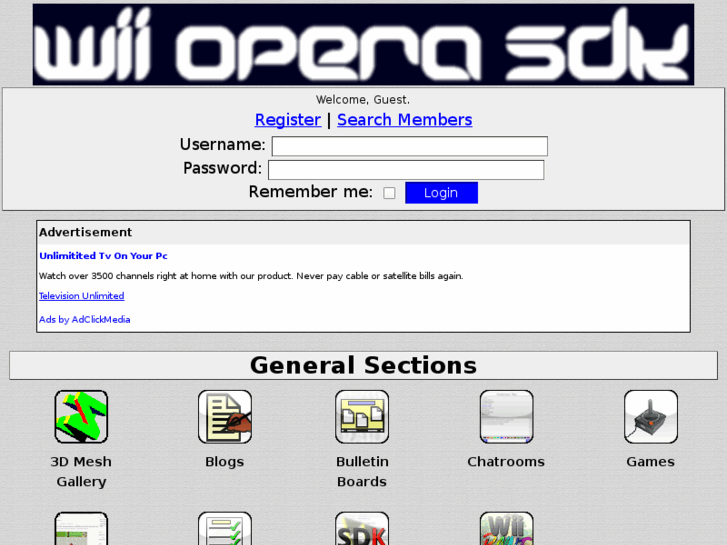Tick the Remember me checkbox
The image size is (727, 545).
pos(389,193)
